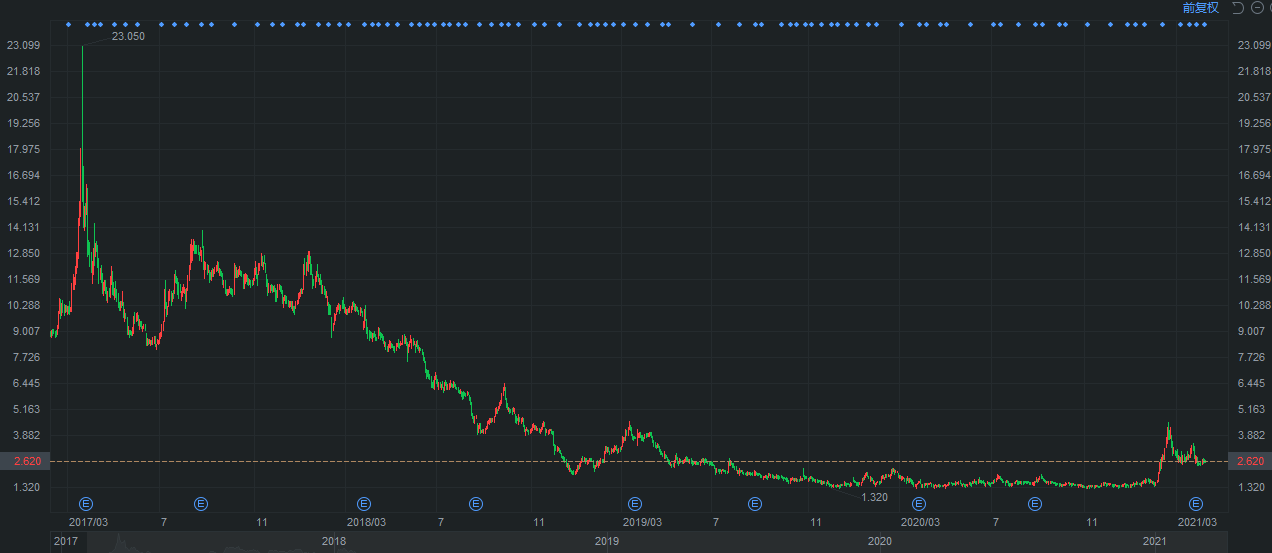Open the E marker between 2020's 7 and 11 labels
The width and height of the screenshot is (1272, 553).
coord(1036,503)
